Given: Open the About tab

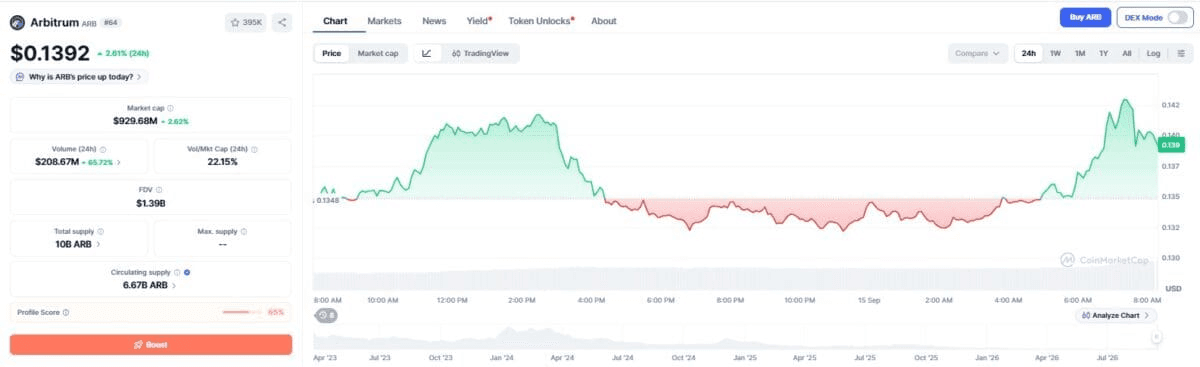Looking at the screenshot, I should click(x=603, y=20).
